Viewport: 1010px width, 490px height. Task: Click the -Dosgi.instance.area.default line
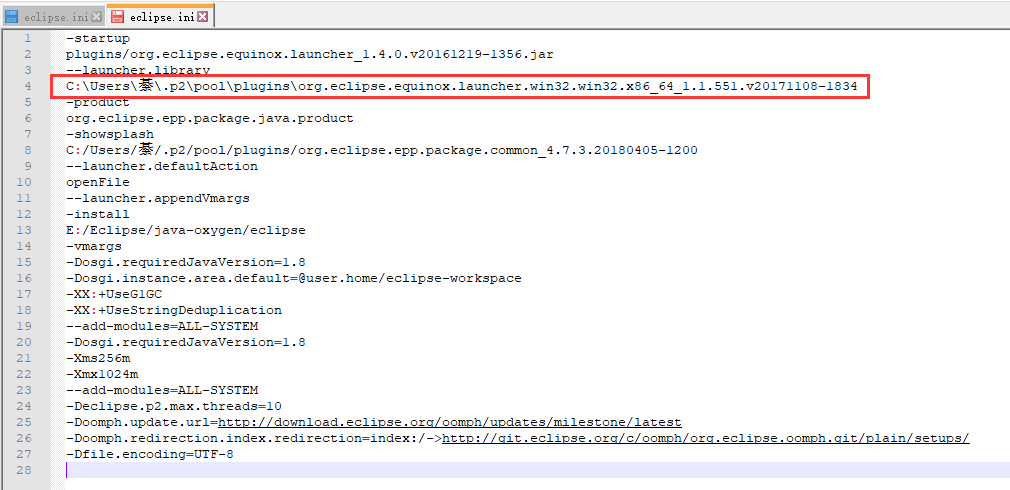tap(294, 278)
